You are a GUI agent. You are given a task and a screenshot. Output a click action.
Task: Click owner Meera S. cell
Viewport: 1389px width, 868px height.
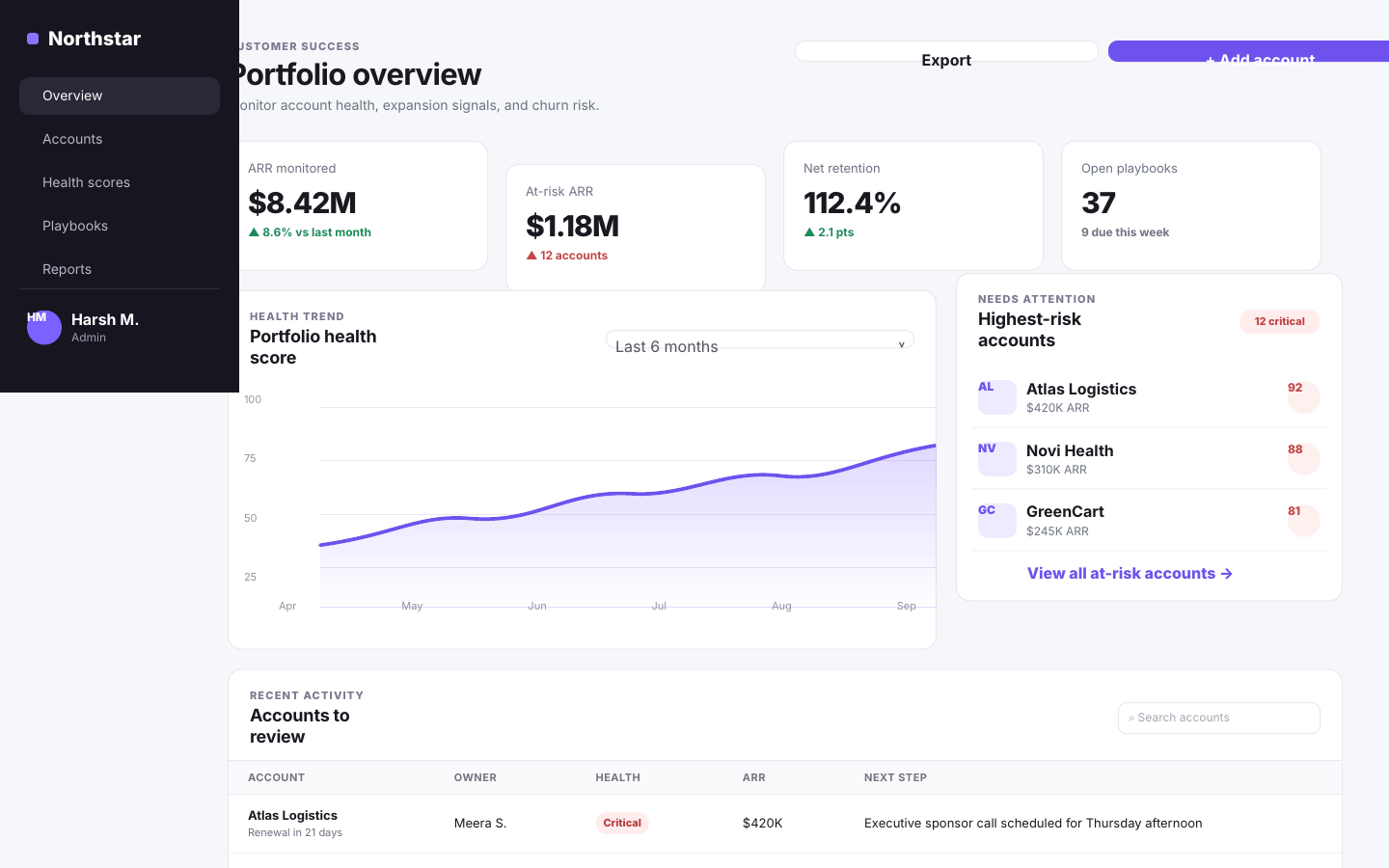click(480, 823)
